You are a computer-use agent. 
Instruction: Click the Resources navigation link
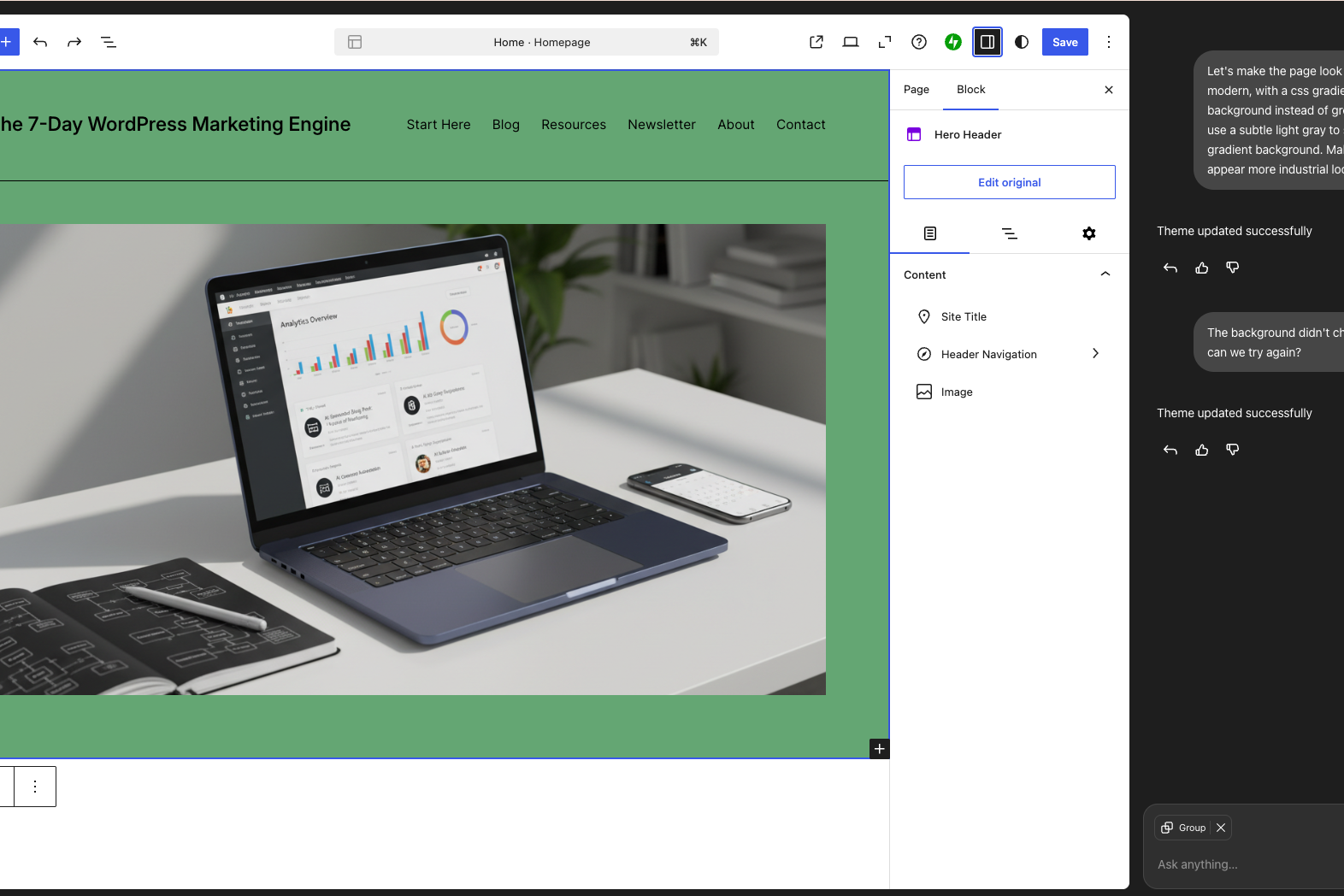click(574, 125)
